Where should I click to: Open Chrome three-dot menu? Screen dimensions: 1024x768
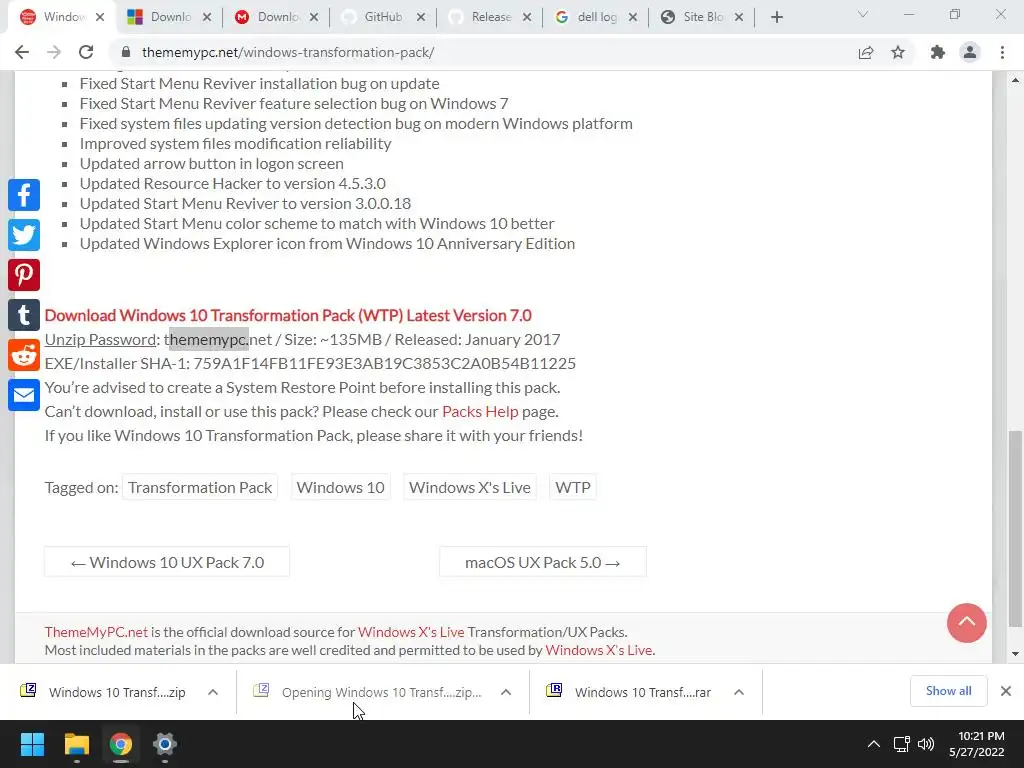click(x=1002, y=52)
